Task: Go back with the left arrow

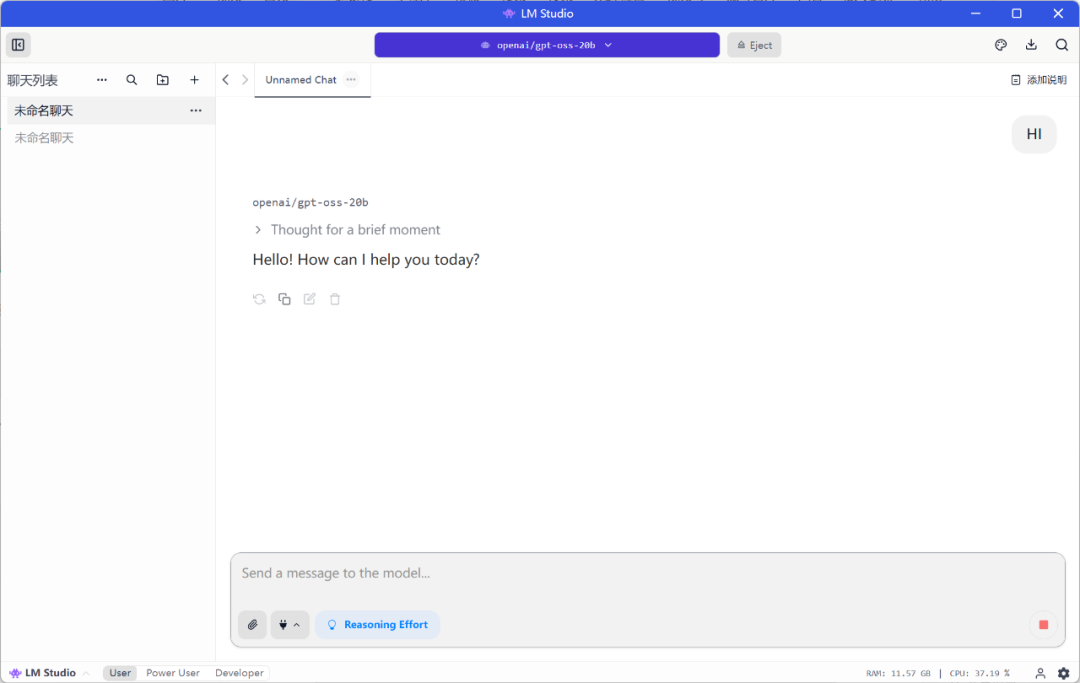Action: pos(225,80)
